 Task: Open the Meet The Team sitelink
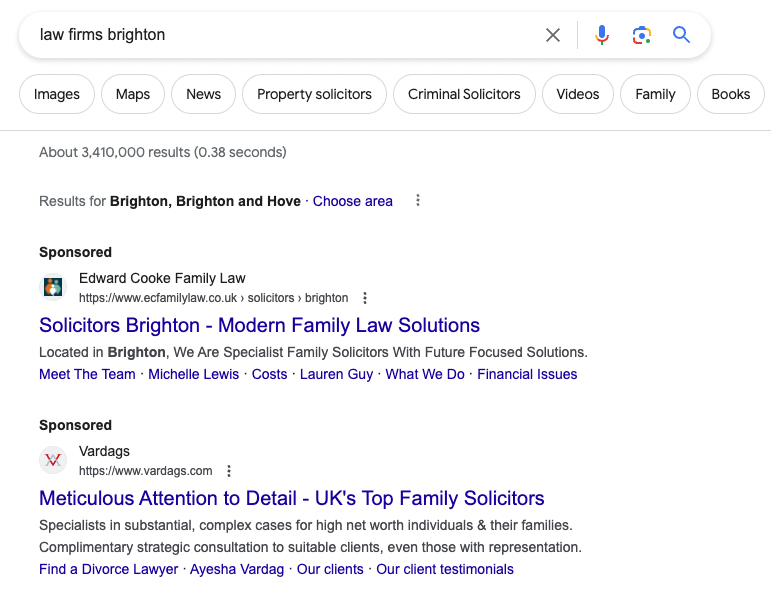[87, 374]
